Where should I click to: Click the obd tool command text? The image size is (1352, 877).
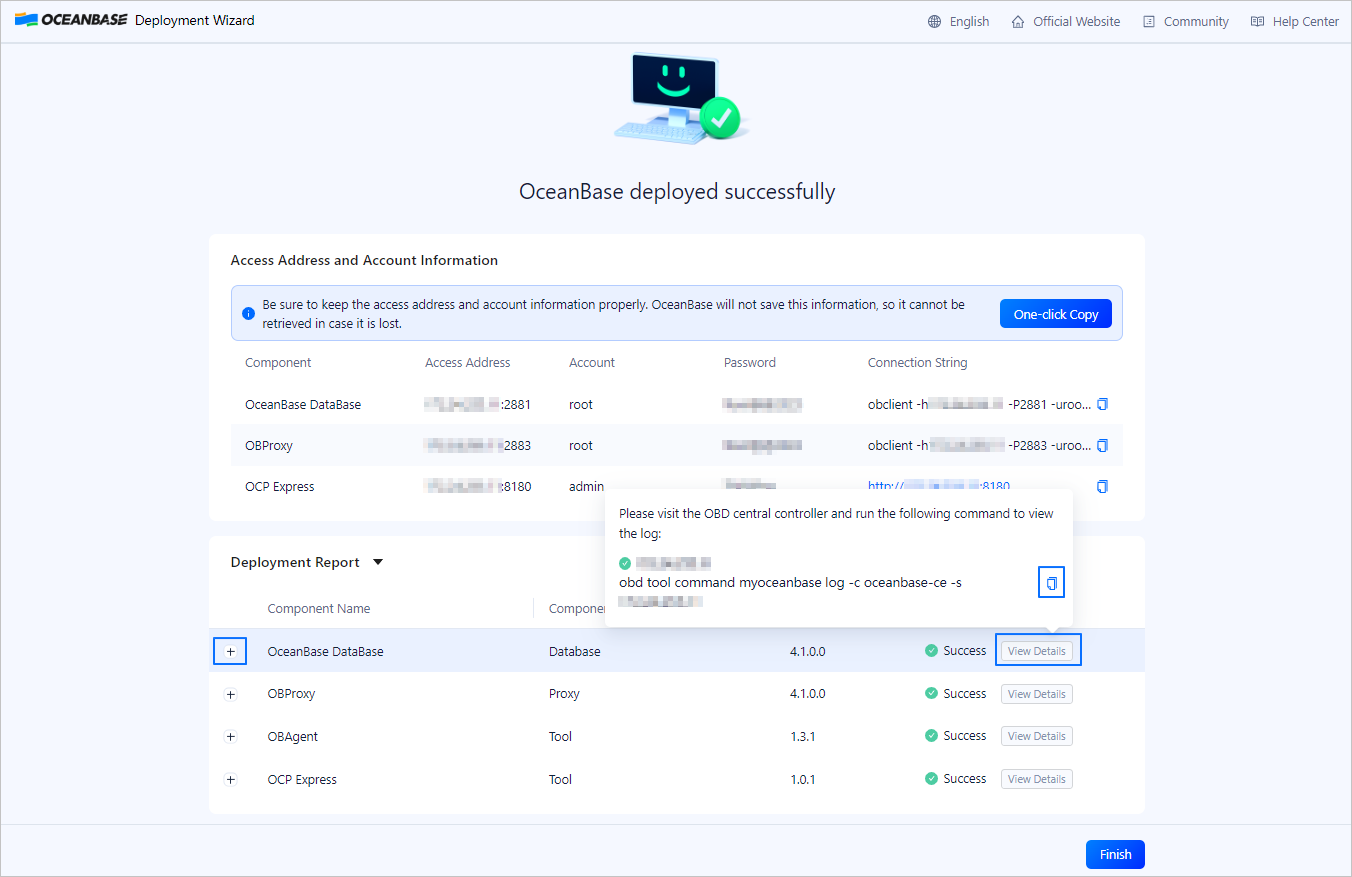pos(790,582)
